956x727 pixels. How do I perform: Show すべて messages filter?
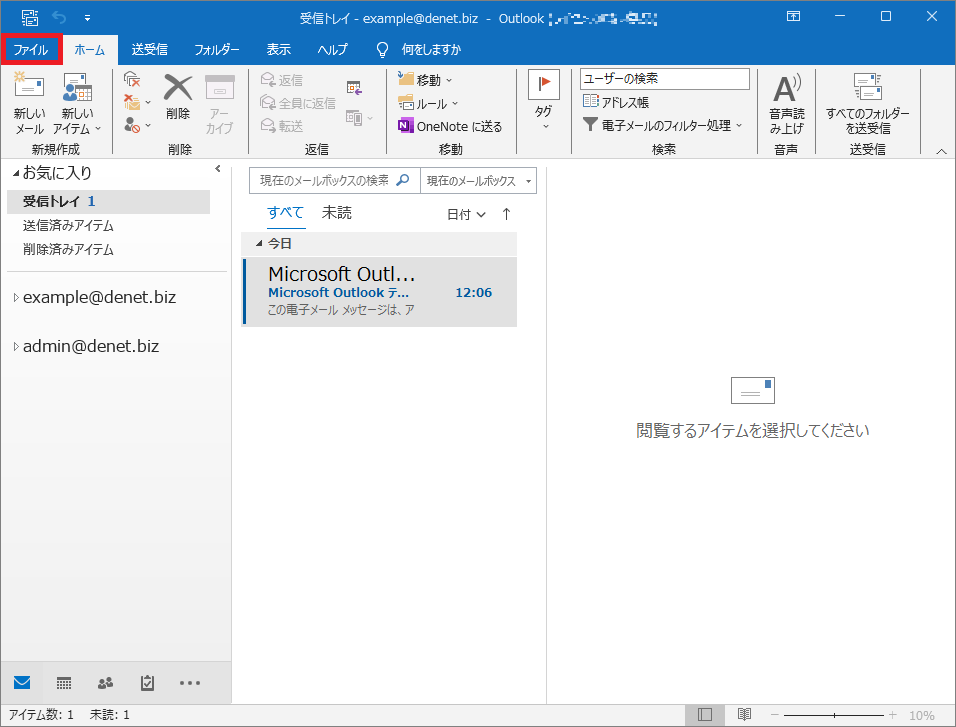coord(285,213)
